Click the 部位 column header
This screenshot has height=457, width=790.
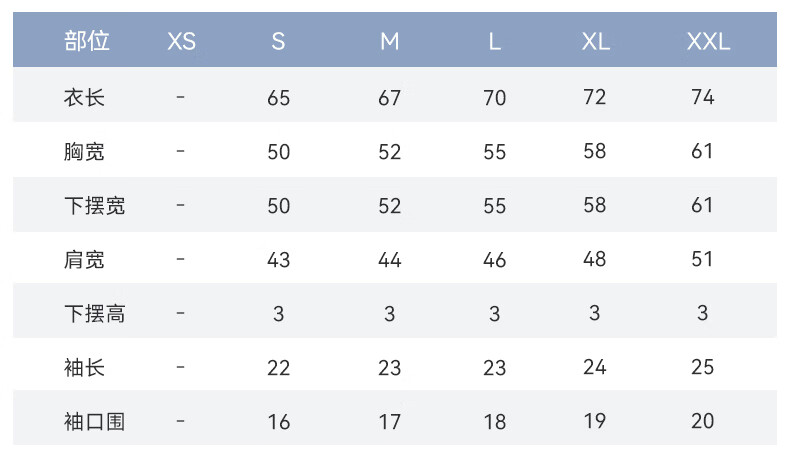tap(87, 41)
